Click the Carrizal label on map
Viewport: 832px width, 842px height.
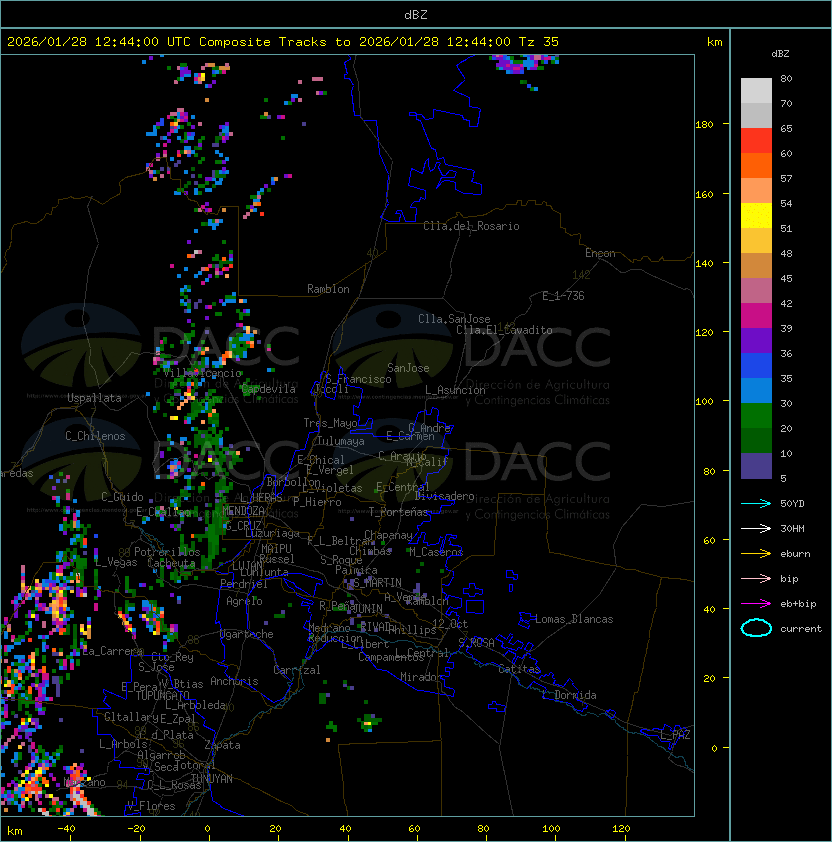pyautogui.click(x=296, y=670)
